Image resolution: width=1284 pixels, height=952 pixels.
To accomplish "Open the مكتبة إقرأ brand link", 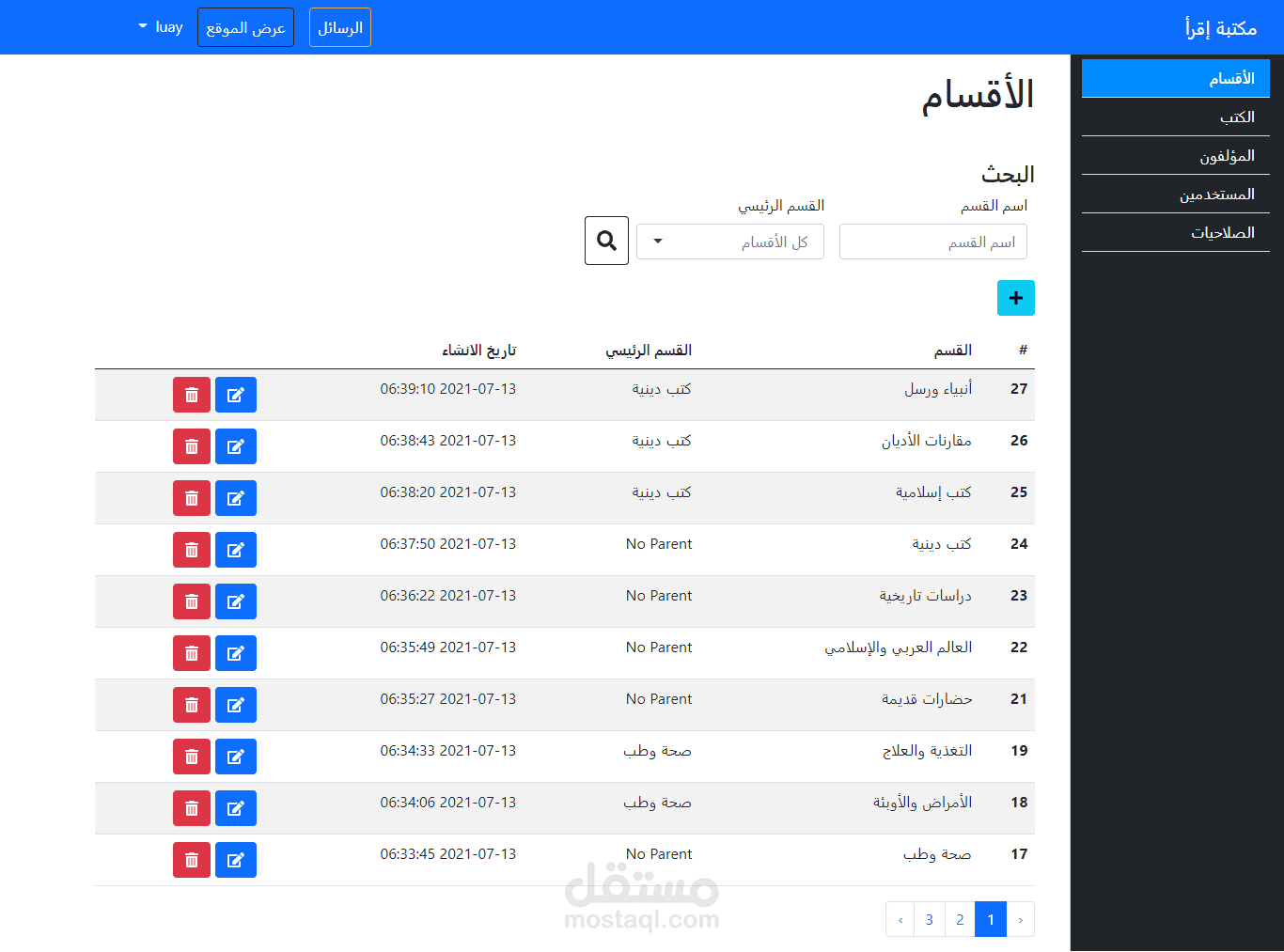I will pos(1220,27).
